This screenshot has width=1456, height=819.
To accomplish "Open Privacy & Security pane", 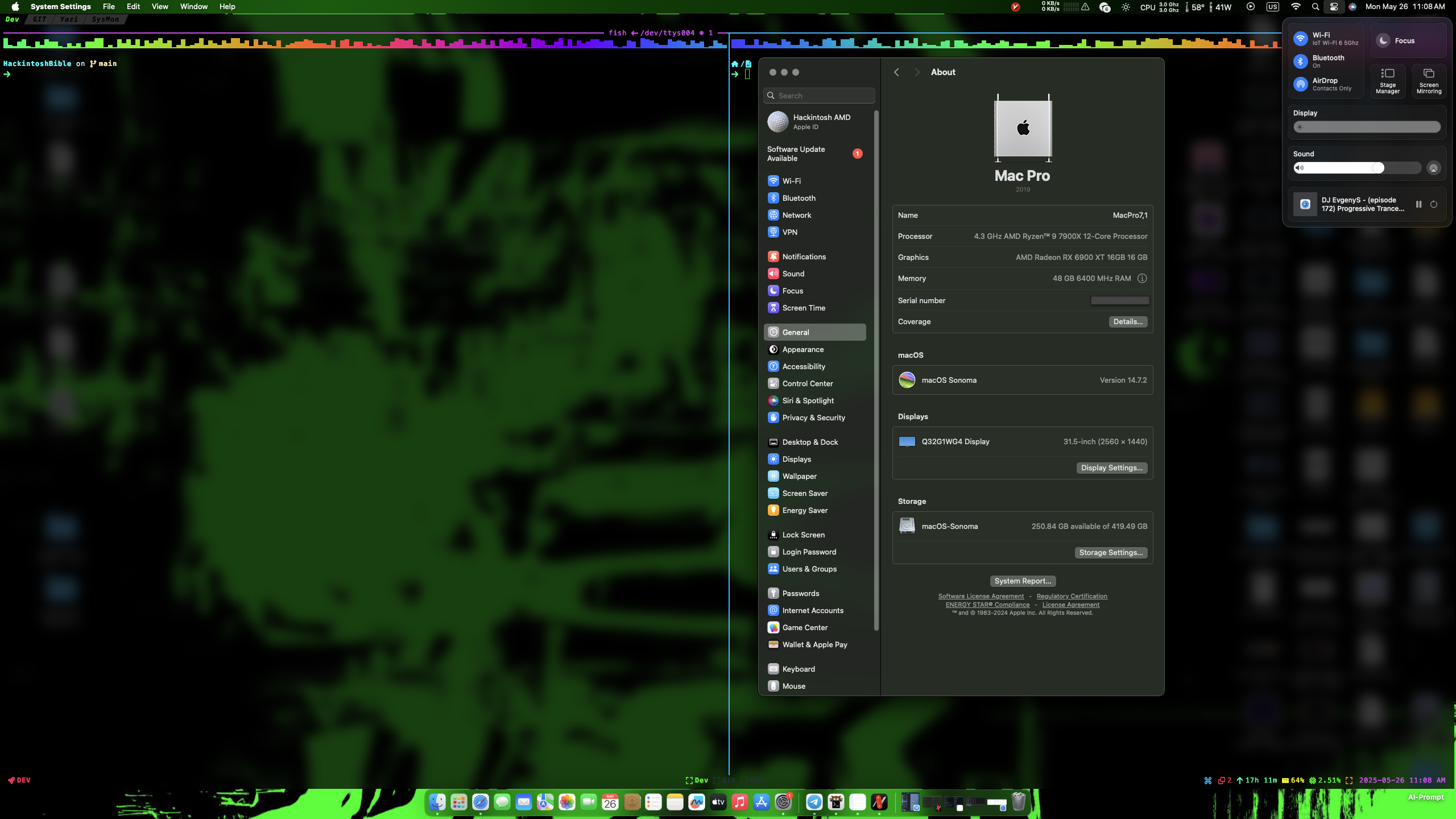I will tap(813, 417).
